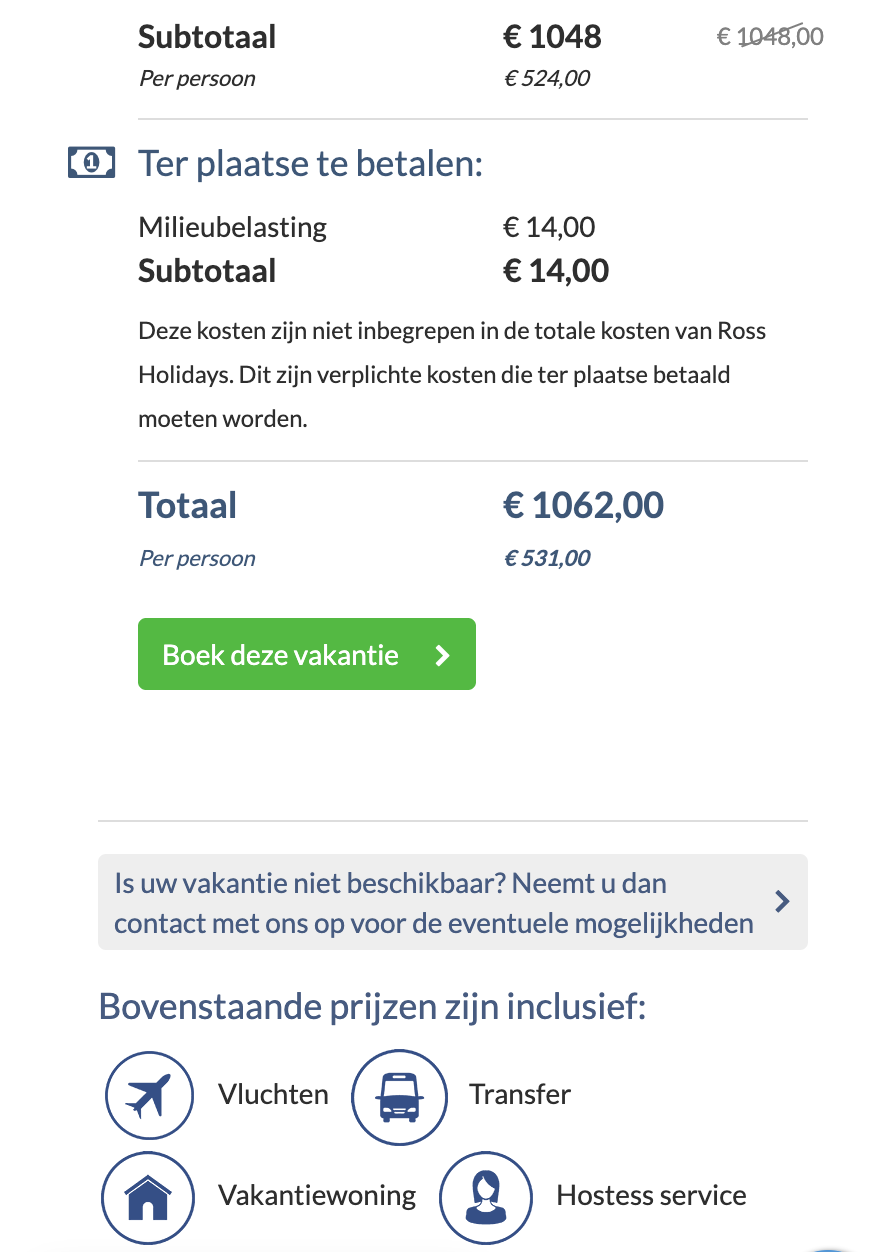Screen dimensions: 880x1252
Task: Click the Subtotaal € 1048 amount
Action: tap(552, 37)
